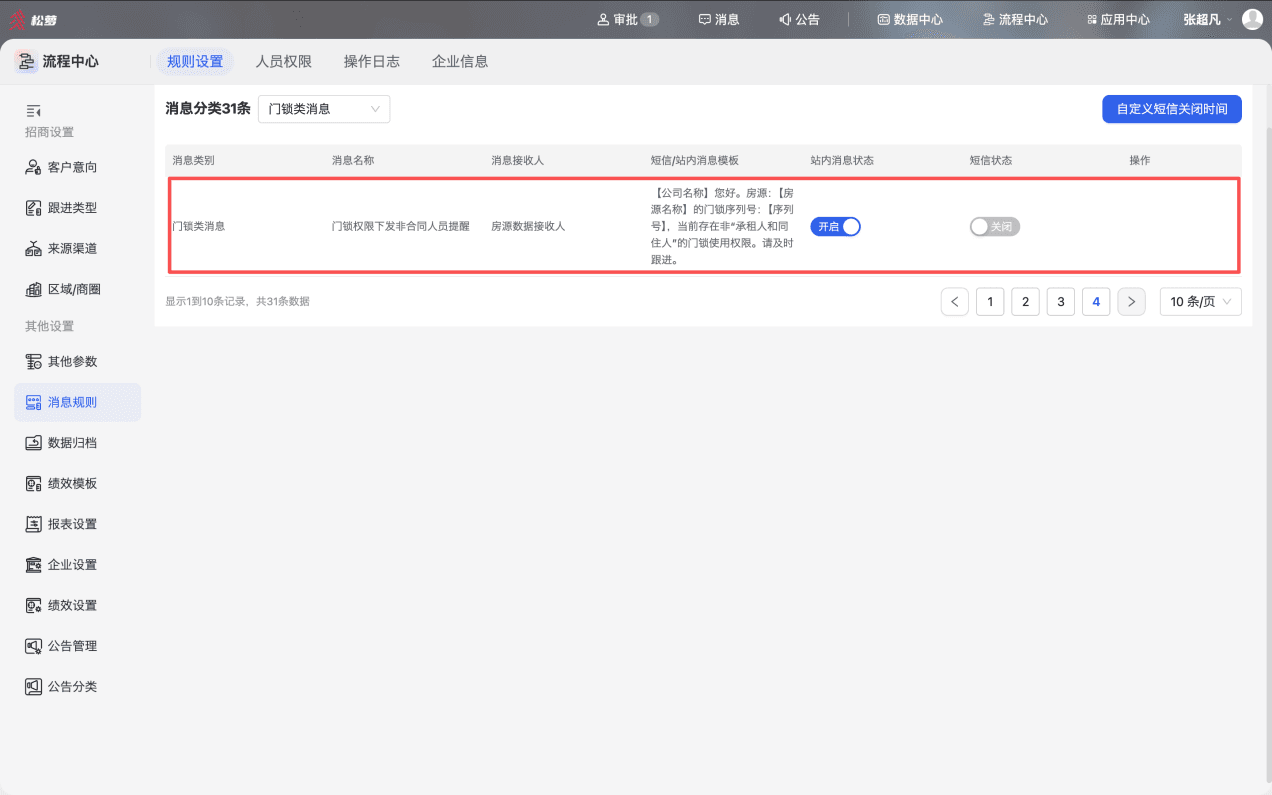Screen dimensions: 1272x795
Task: Click the next page arrow
Action: click(x=1131, y=302)
